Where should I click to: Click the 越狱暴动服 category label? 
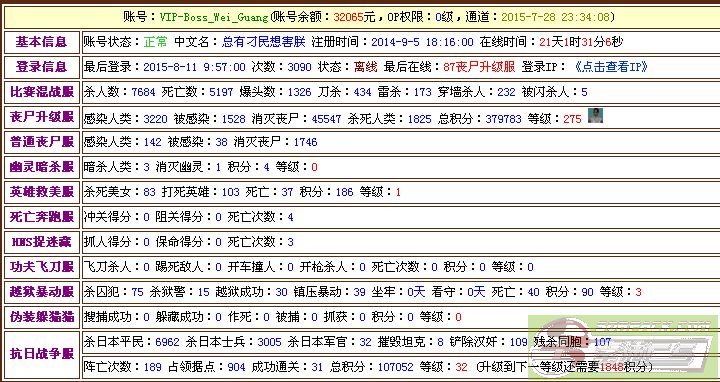point(42,292)
